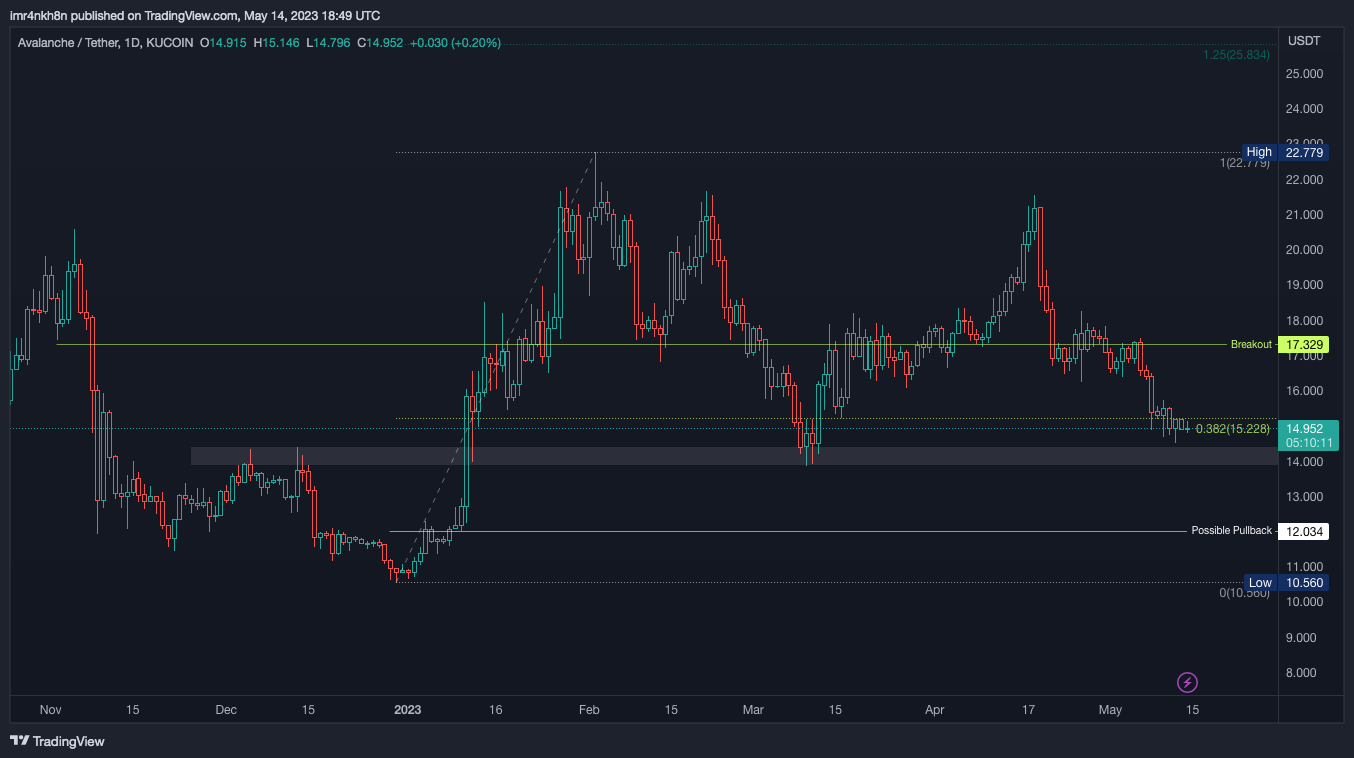Viewport: 1354px width, 758px height.
Task: Click the Feb label on the time axis
Action: tap(589, 710)
